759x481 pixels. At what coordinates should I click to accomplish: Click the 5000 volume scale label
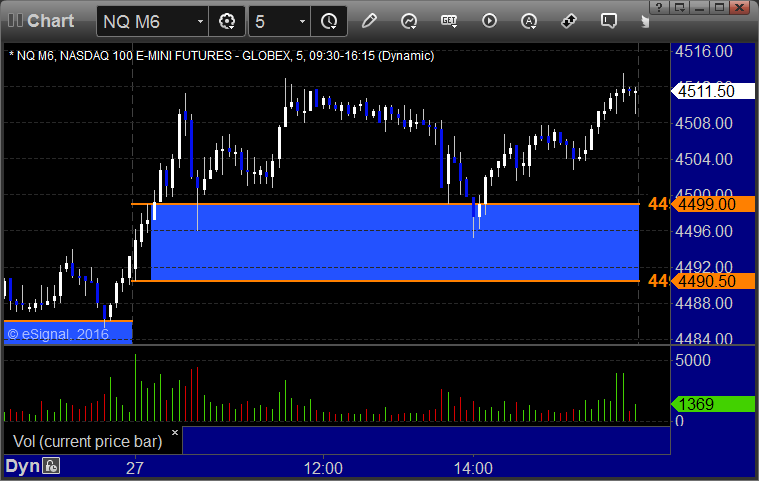coord(693,360)
